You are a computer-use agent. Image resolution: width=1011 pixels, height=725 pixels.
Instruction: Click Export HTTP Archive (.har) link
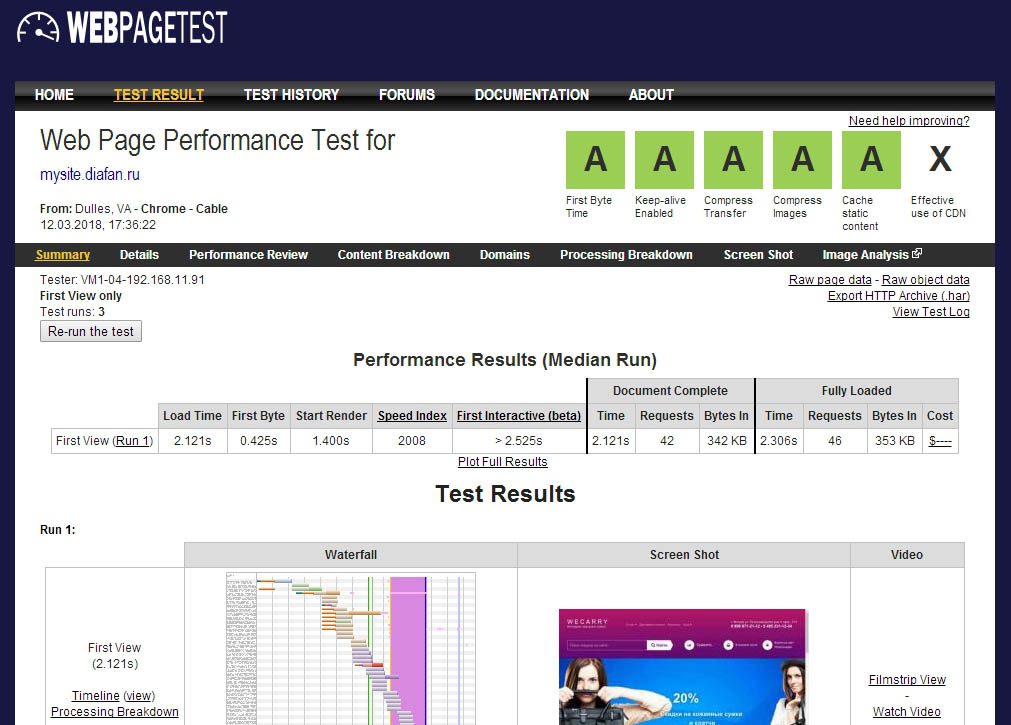[899, 295]
